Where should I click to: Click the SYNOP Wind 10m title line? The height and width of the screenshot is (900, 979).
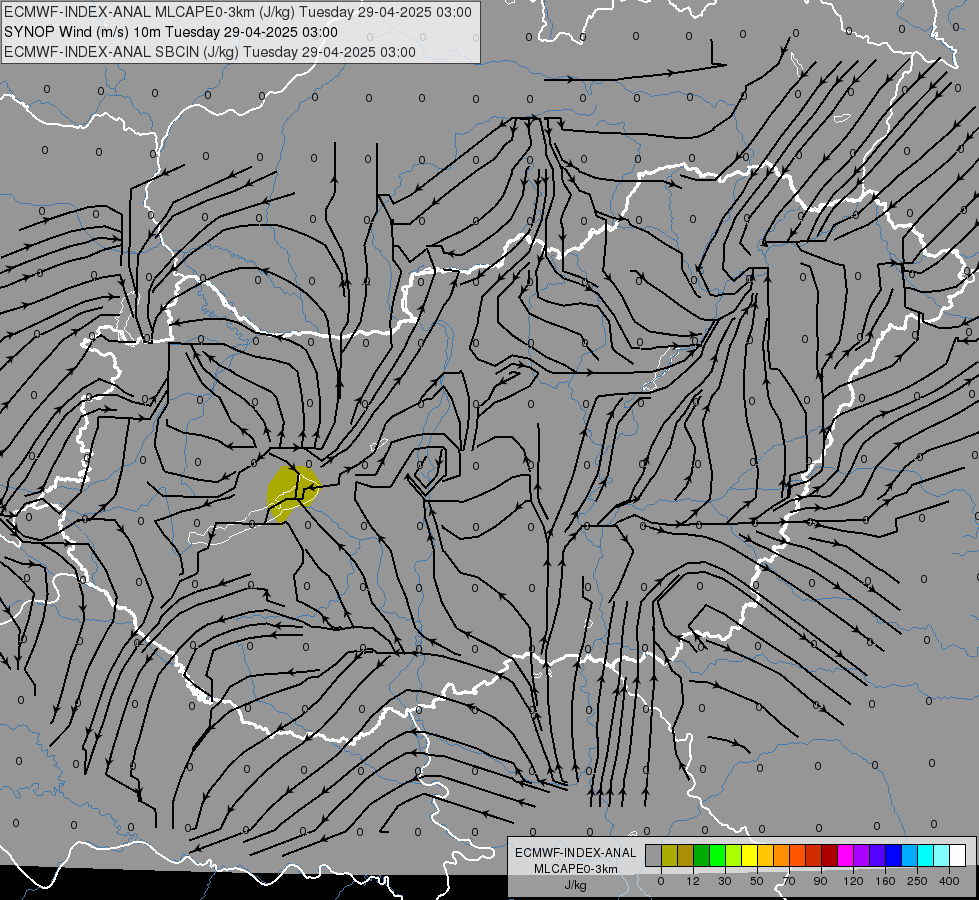pyautogui.click(x=170, y=32)
